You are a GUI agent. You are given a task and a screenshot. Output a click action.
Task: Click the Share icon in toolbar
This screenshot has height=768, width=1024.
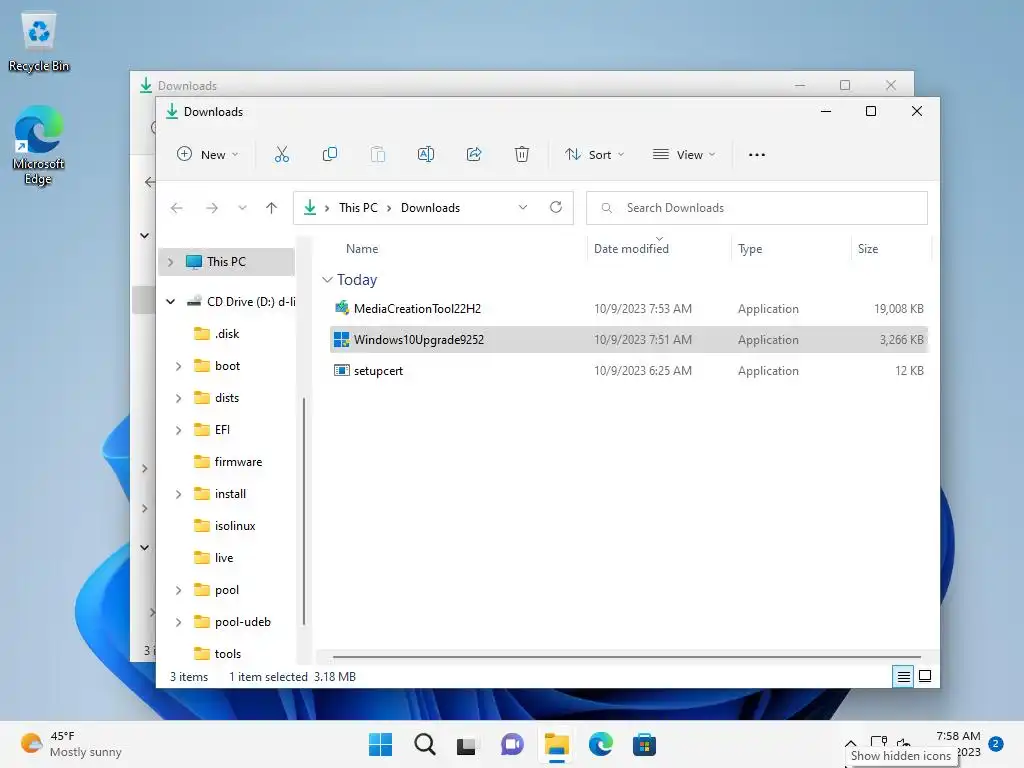pos(474,155)
